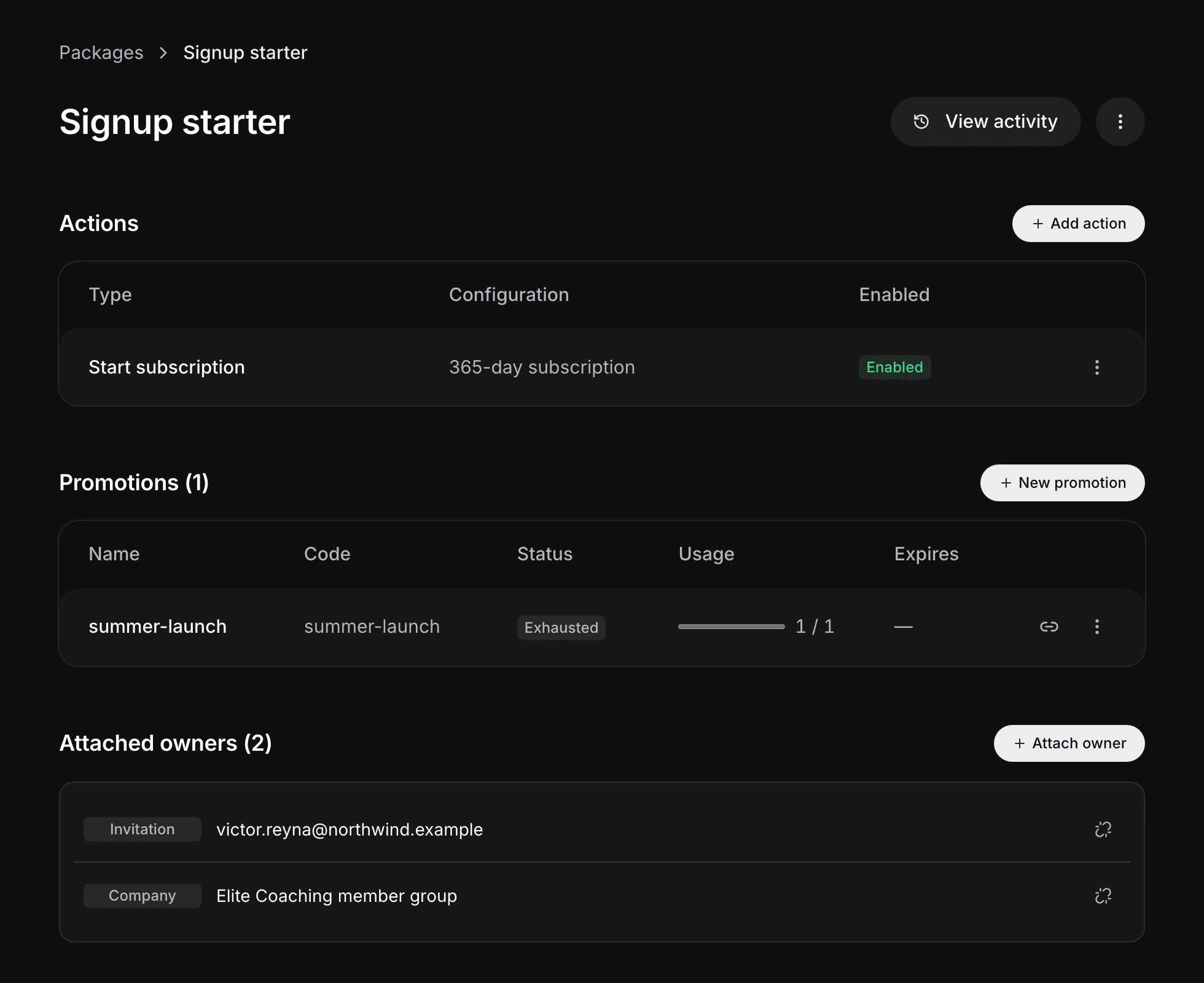
Task: Click the Exhausted status badge
Action: (x=561, y=628)
